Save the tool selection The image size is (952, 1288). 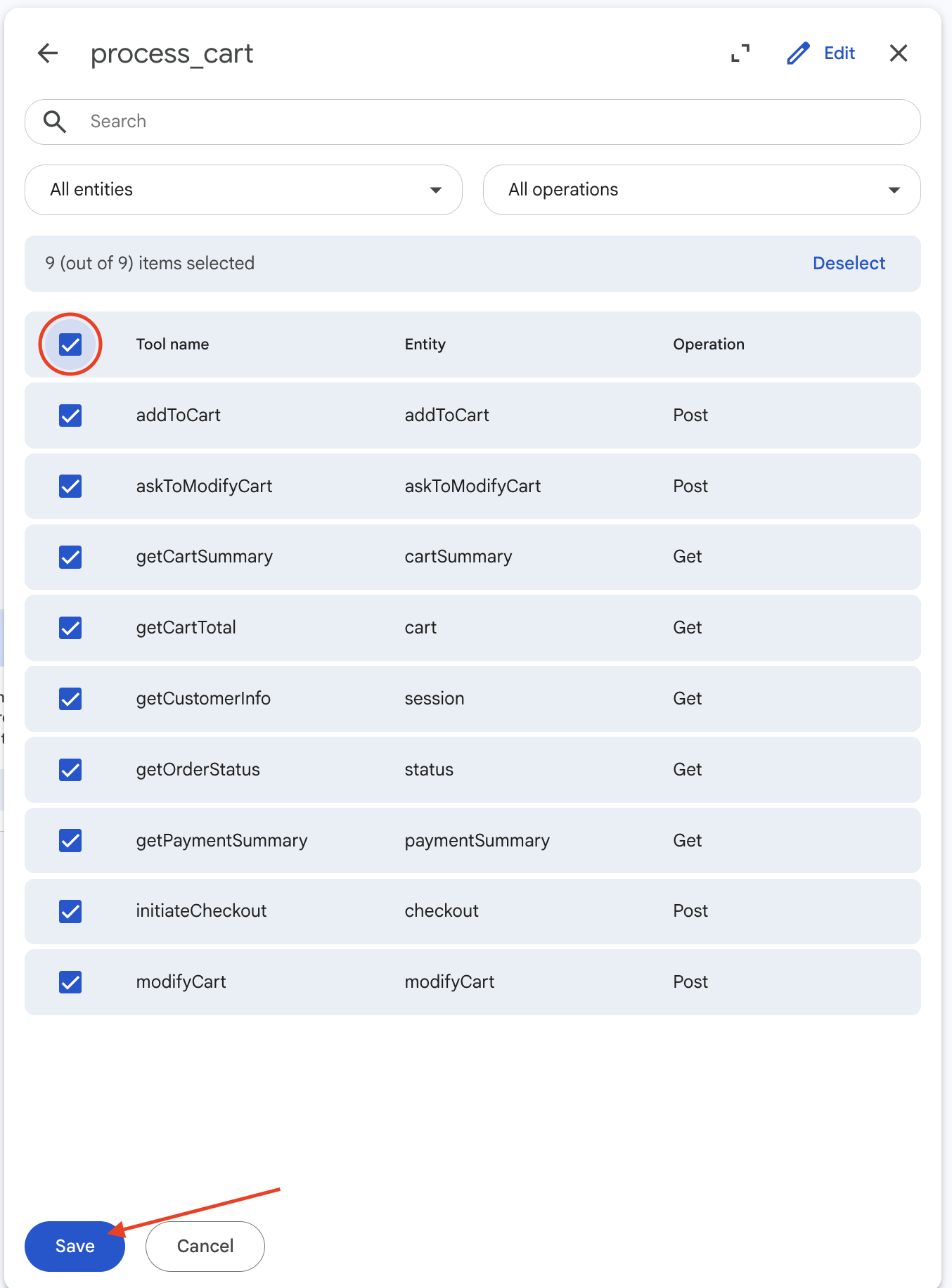(x=75, y=1246)
